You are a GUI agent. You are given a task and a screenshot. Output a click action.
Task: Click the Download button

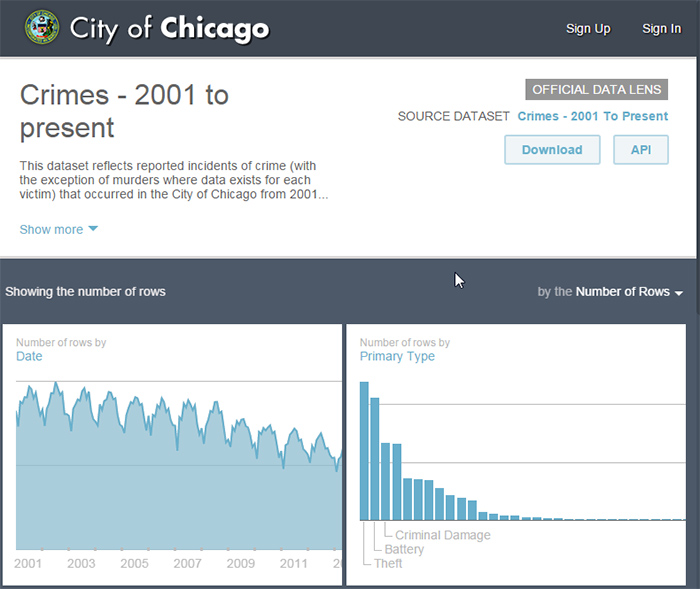click(x=552, y=150)
